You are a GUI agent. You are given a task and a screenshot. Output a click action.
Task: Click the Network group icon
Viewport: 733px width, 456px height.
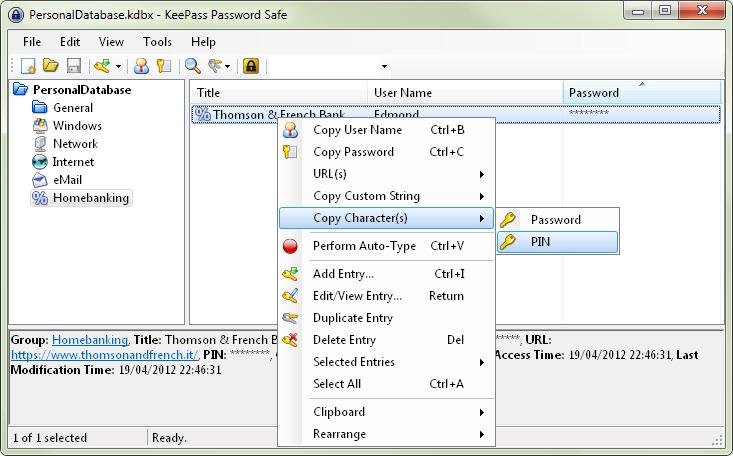[40, 144]
